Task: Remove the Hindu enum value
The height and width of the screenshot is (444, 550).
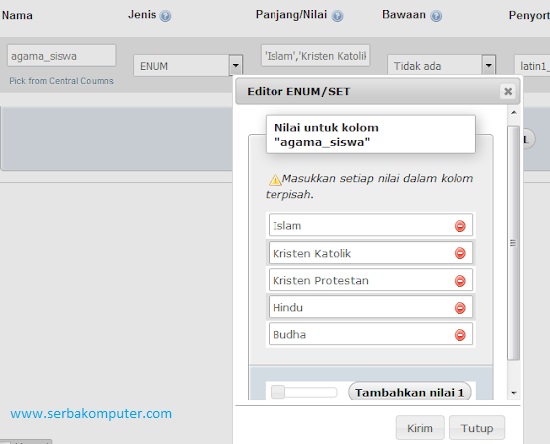Action: pyautogui.click(x=460, y=308)
